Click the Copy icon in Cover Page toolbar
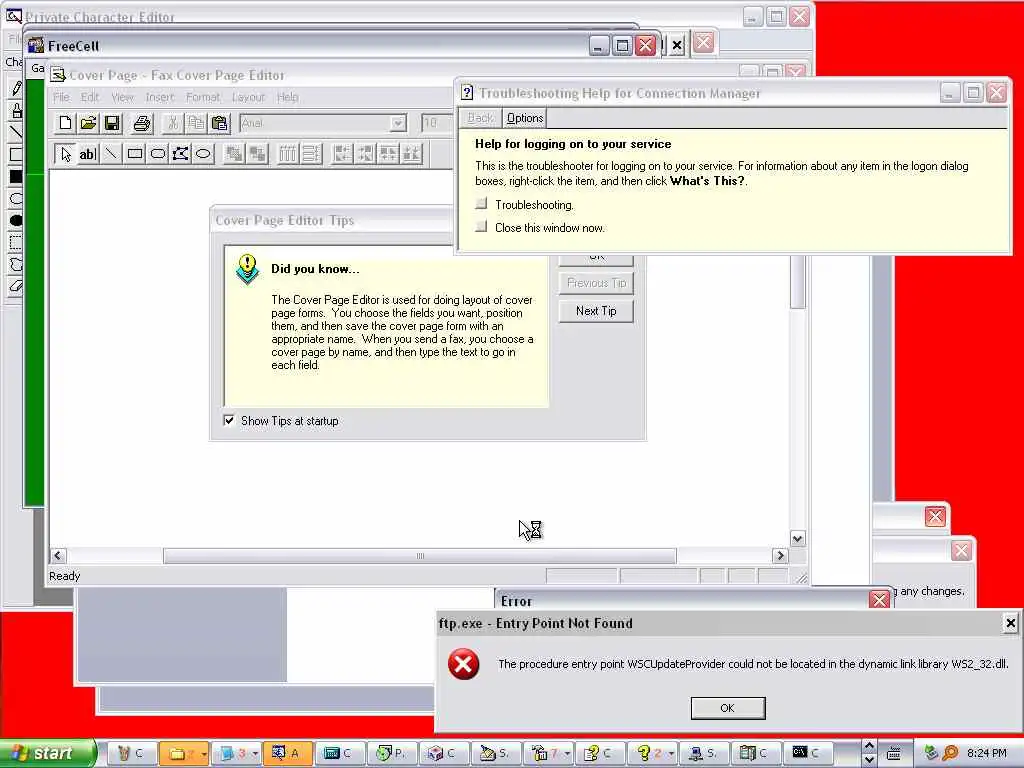 (x=196, y=123)
